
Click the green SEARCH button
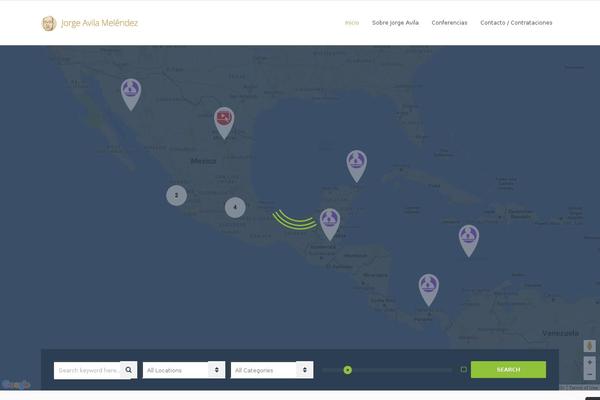point(508,369)
